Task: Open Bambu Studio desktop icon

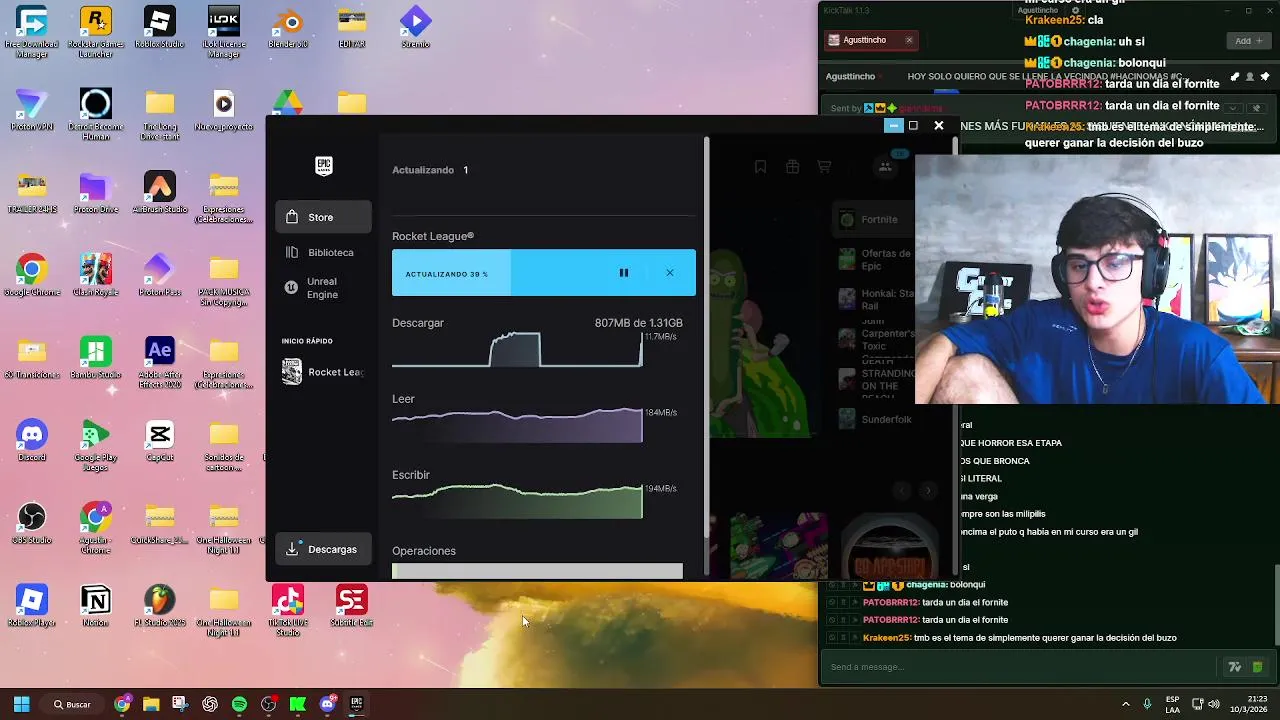Action: [96, 358]
